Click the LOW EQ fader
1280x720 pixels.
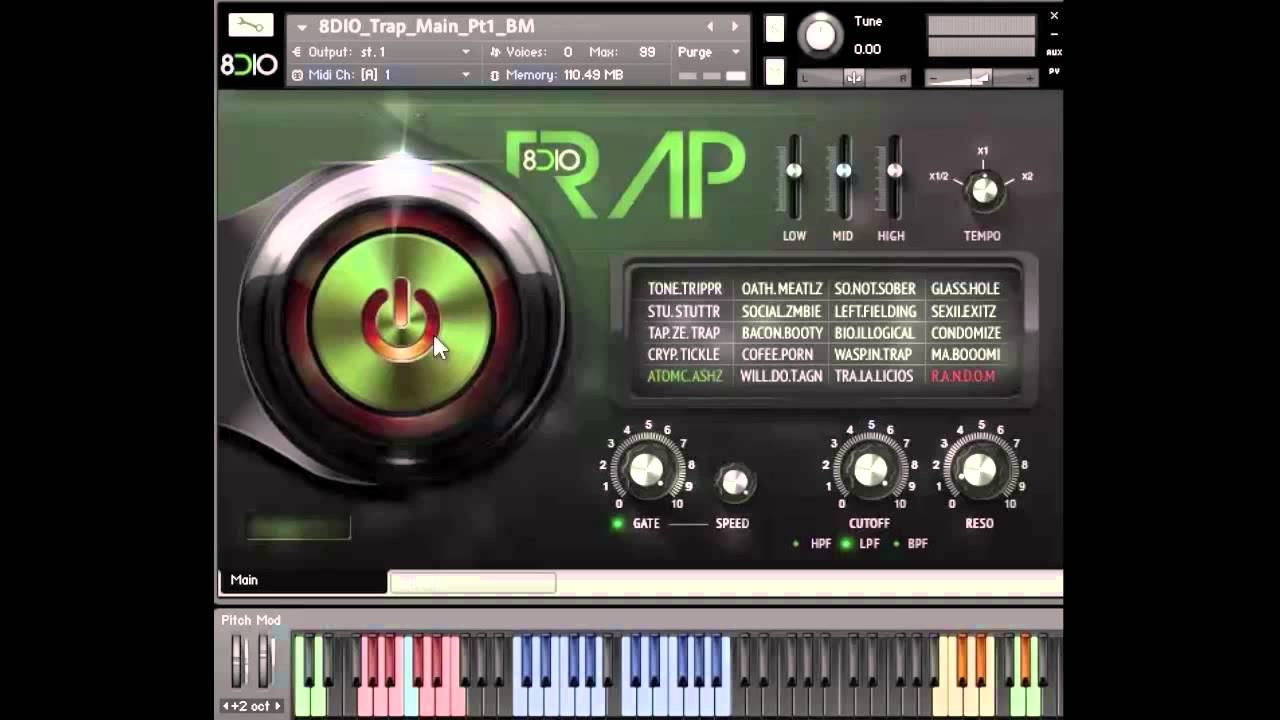click(794, 171)
